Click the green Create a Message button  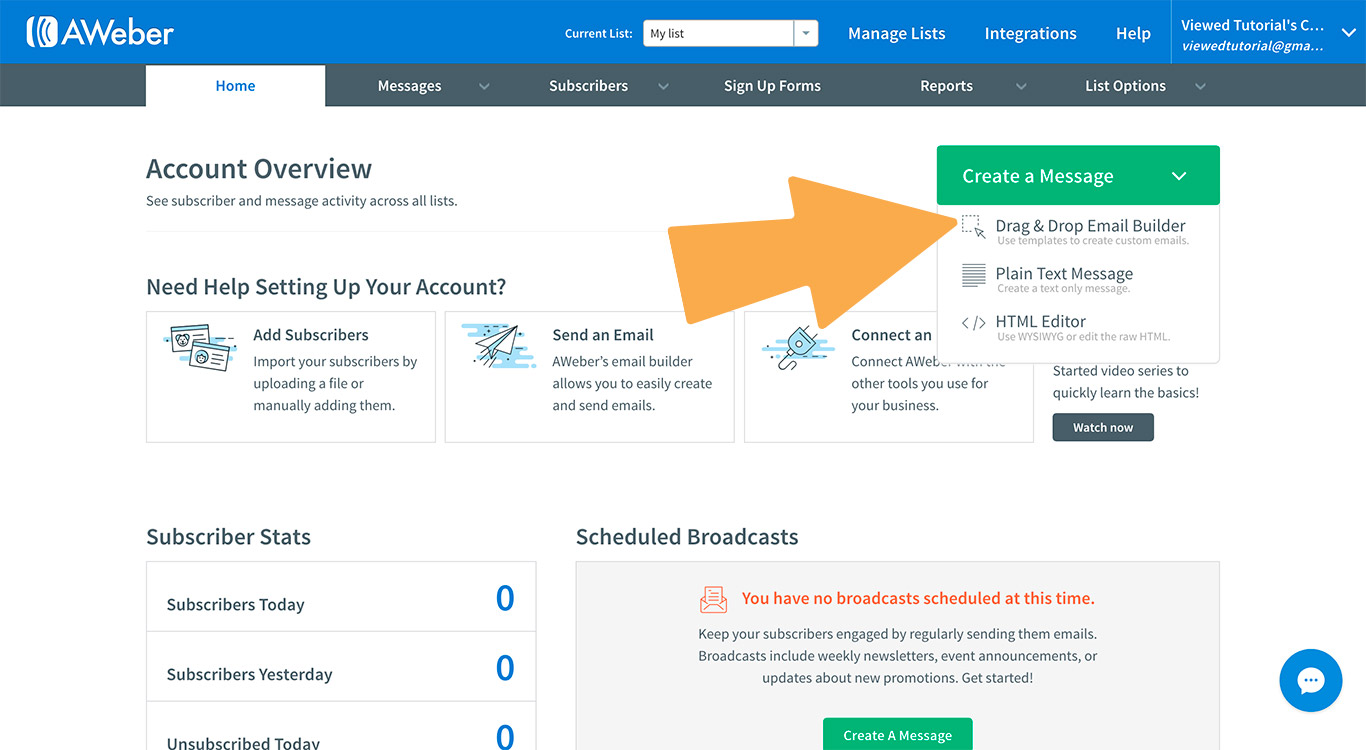tap(1078, 175)
